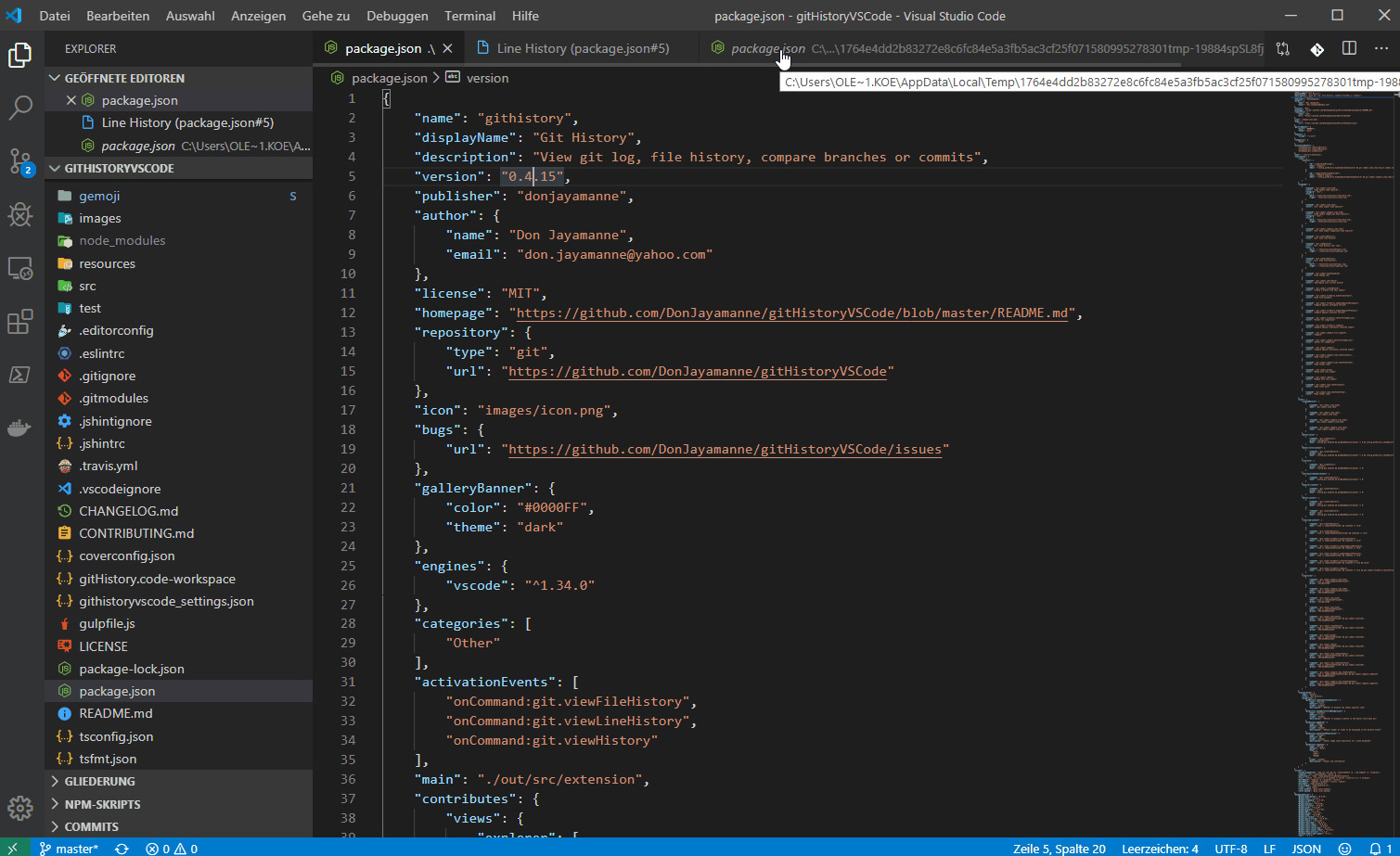
Task: Click the compare changes icon in editor toolbar
Action: 1283,48
